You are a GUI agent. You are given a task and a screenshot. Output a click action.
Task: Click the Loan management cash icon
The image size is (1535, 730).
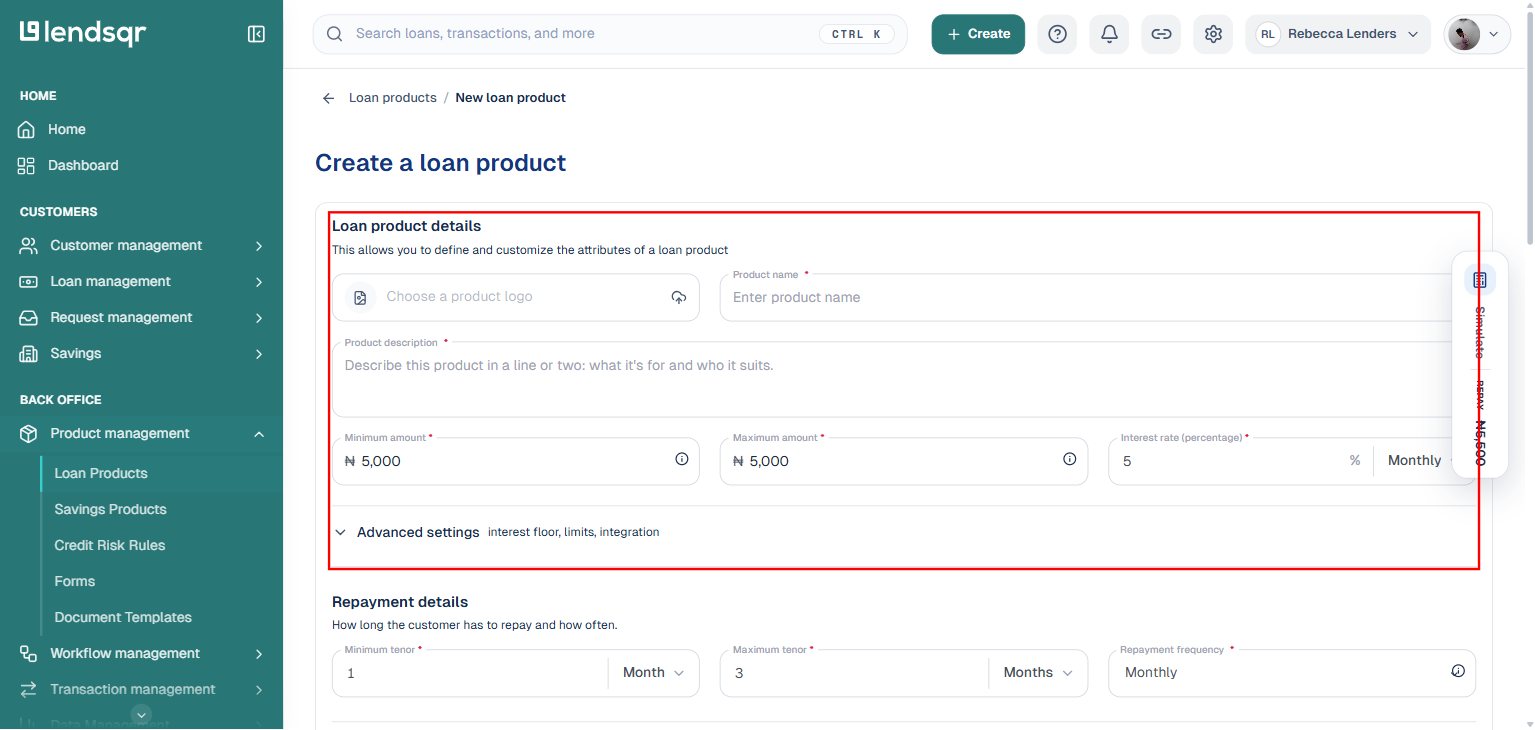29,282
